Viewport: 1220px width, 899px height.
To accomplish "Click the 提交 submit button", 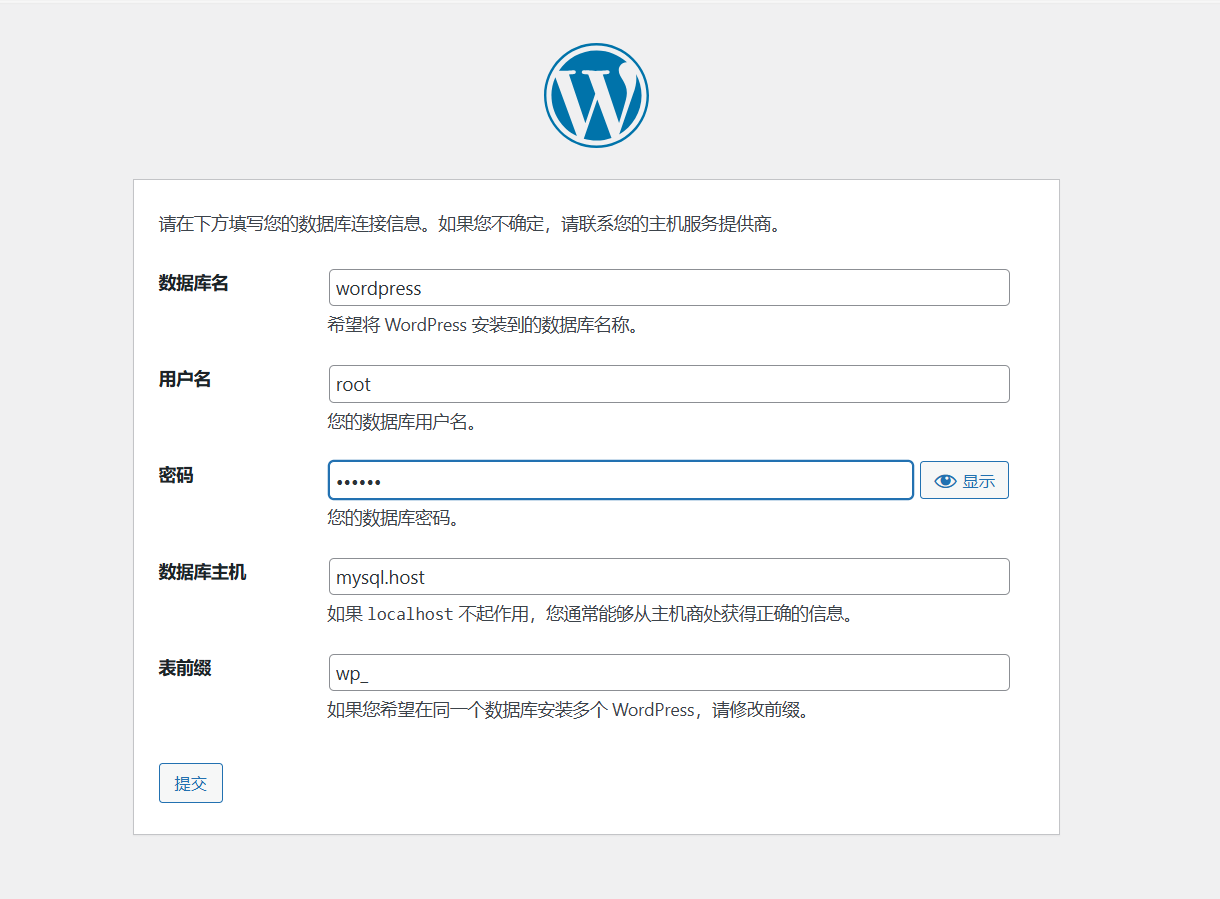I will (x=191, y=783).
